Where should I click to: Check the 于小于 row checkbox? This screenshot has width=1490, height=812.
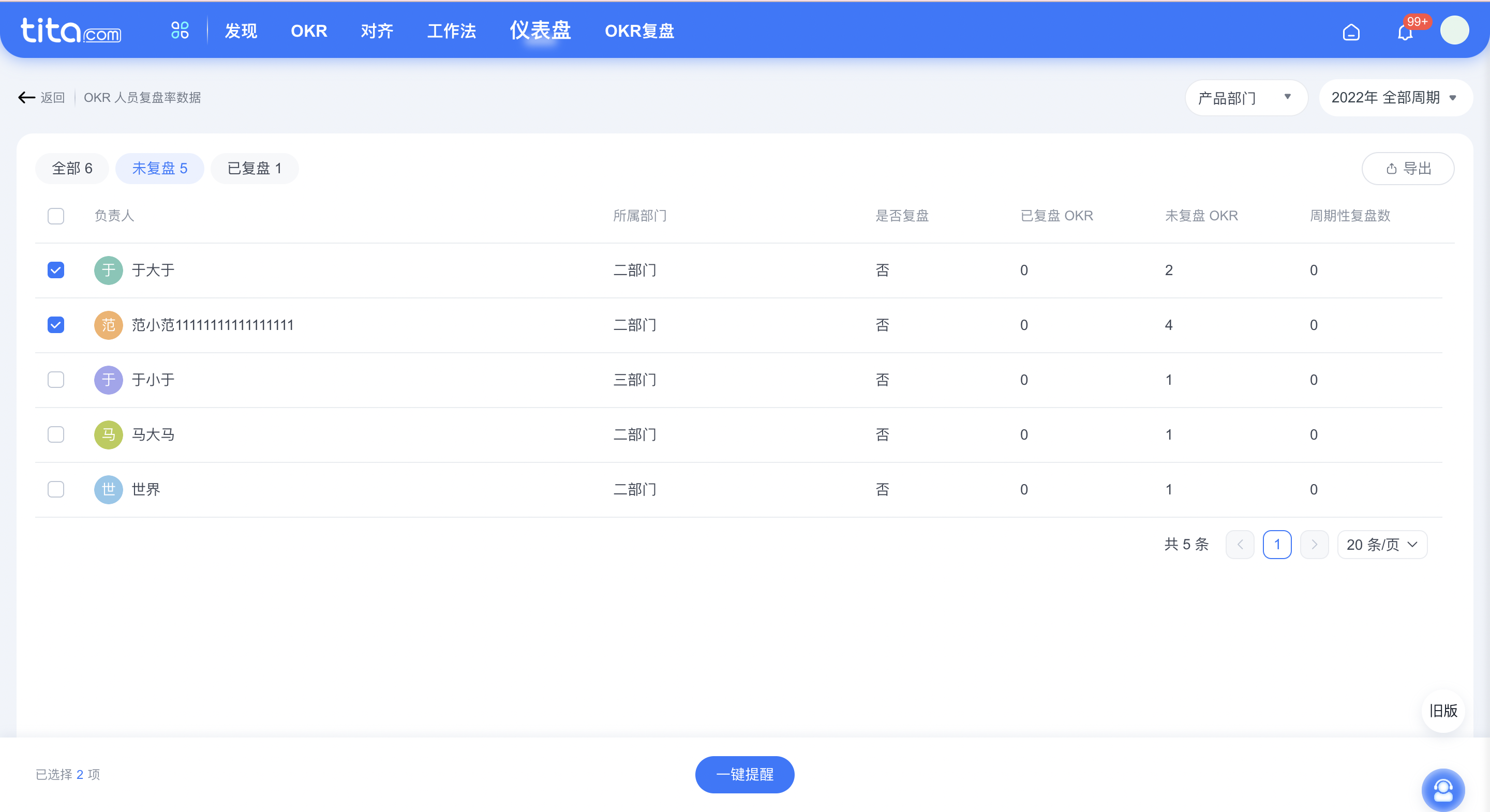tap(55, 380)
